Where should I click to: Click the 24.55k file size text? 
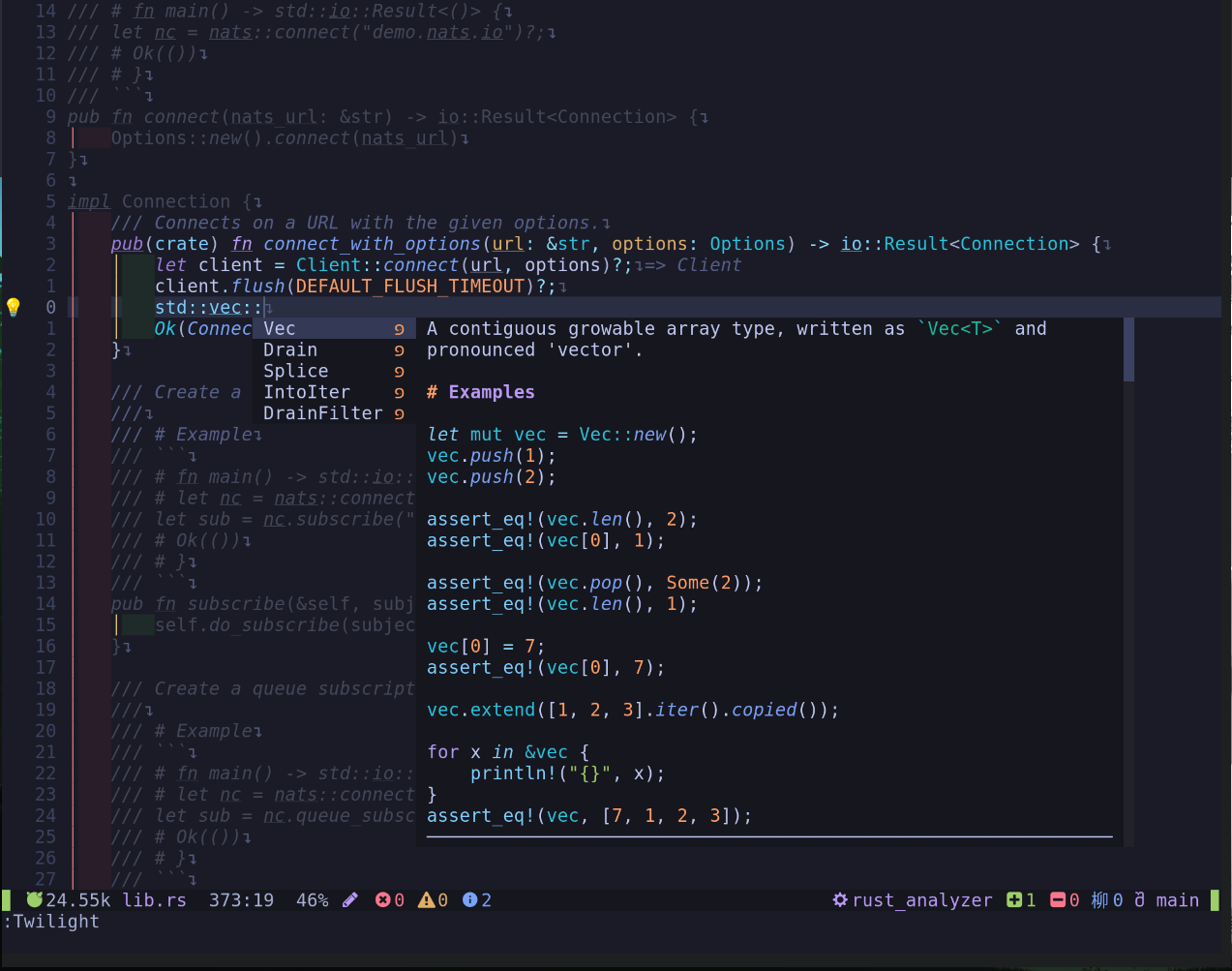coord(78,900)
